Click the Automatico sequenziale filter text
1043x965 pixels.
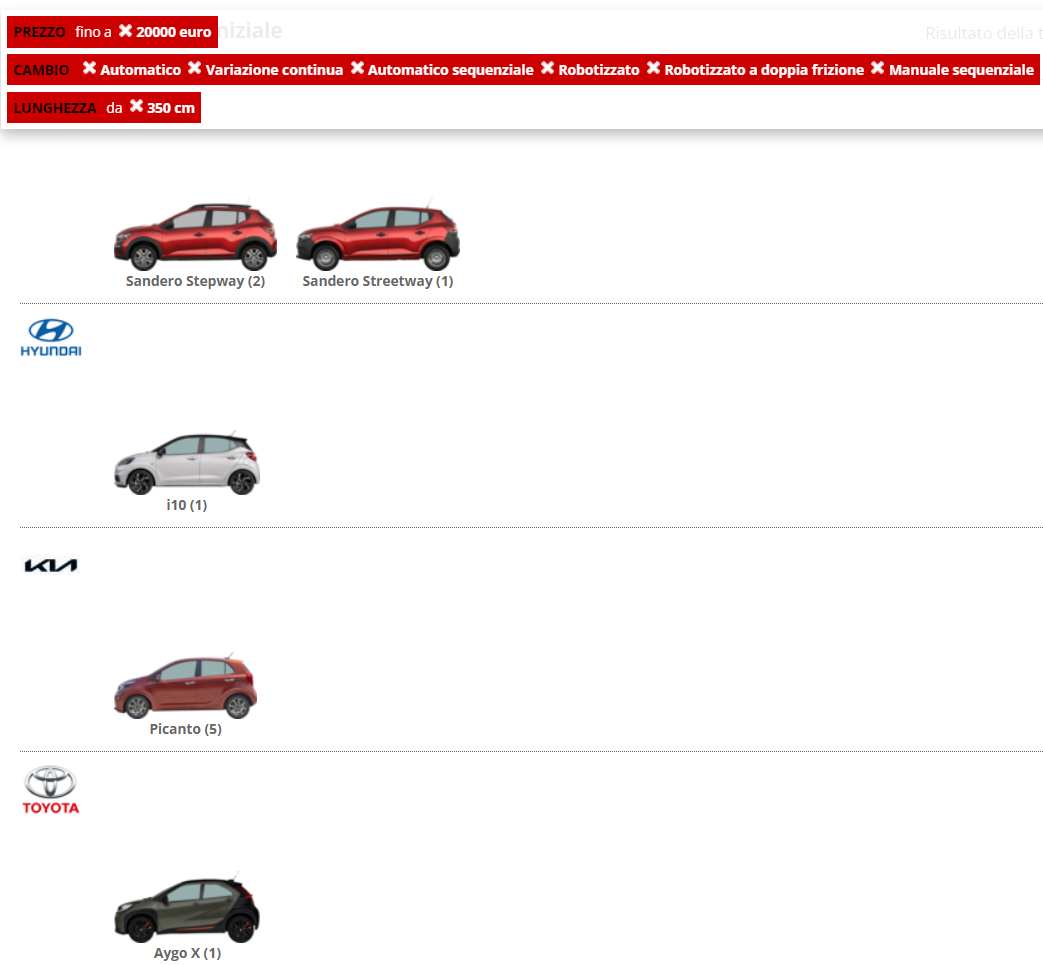pyautogui.click(x=450, y=70)
